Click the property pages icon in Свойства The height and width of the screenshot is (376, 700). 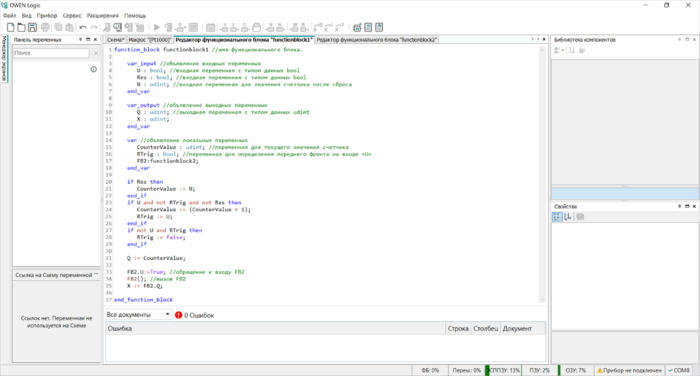(580, 217)
